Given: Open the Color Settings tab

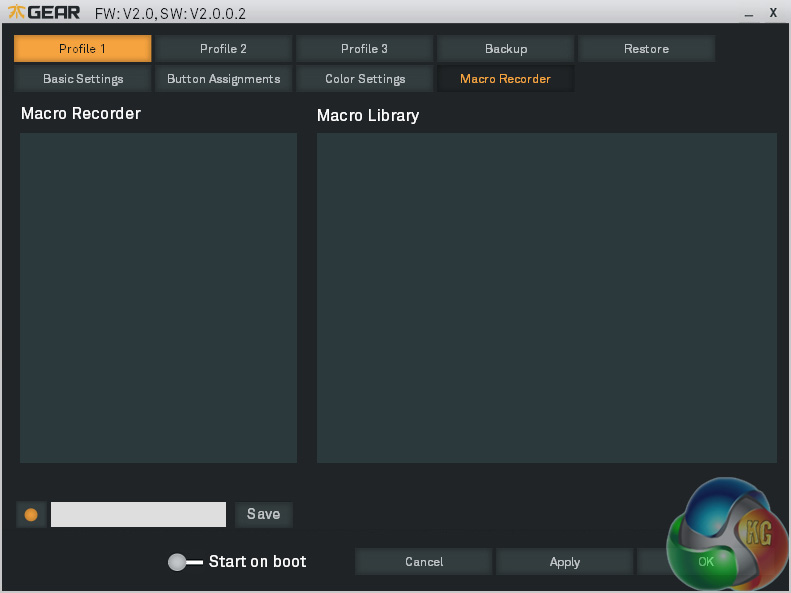Looking at the screenshot, I should pos(364,79).
